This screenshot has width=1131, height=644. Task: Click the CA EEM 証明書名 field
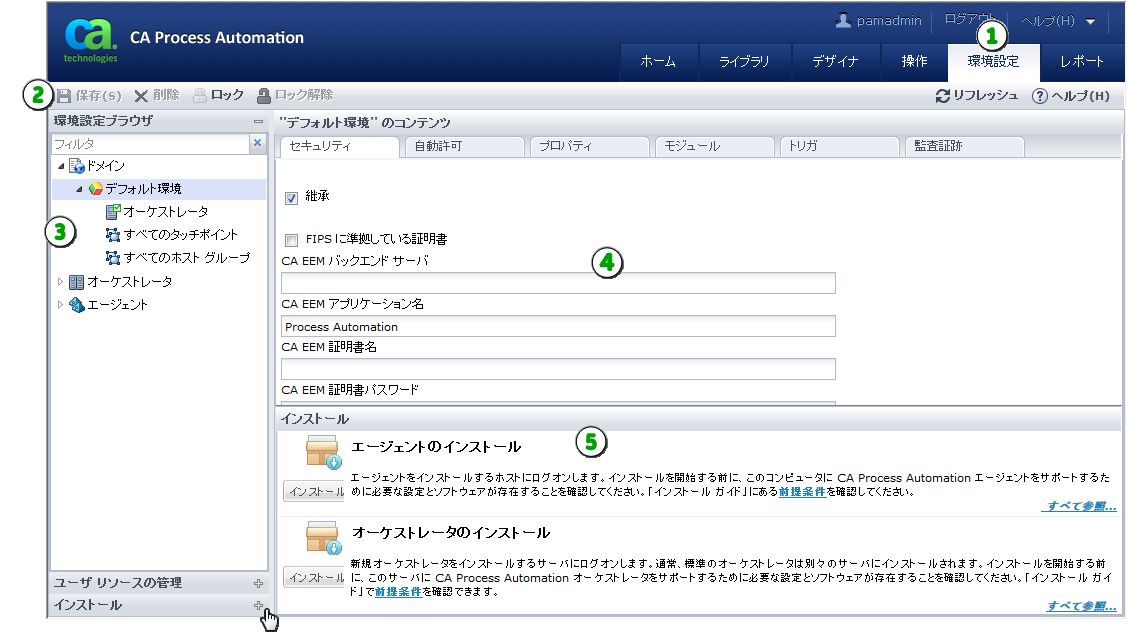pos(558,369)
